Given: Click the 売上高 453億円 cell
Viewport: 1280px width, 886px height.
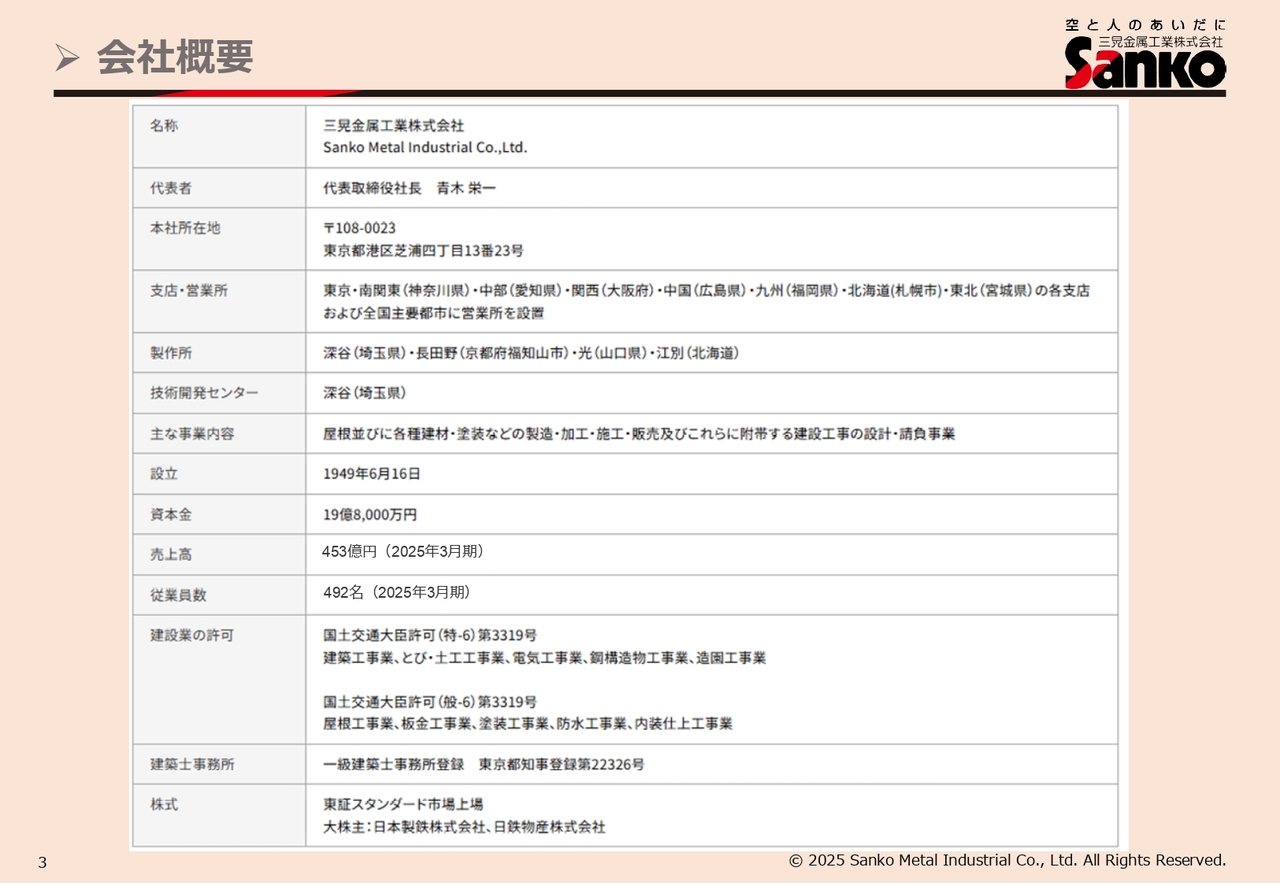Looking at the screenshot, I should click(403, 554).
